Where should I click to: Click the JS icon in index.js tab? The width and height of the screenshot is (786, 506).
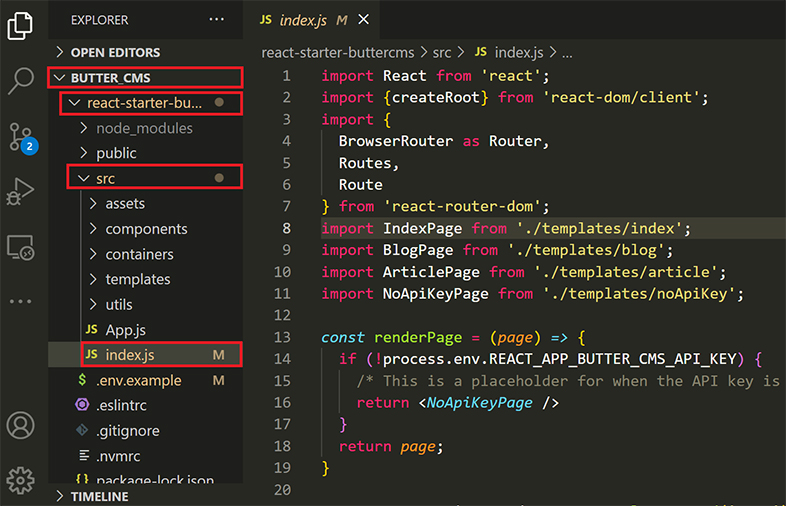click(x=266, y=20)
